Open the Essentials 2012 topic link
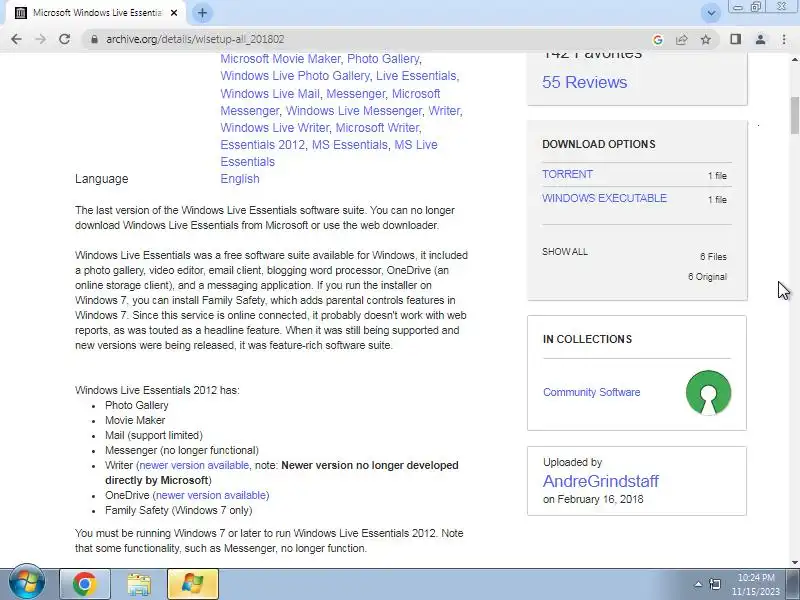This screenshot has width=800, height=600. tap(263, 145)
